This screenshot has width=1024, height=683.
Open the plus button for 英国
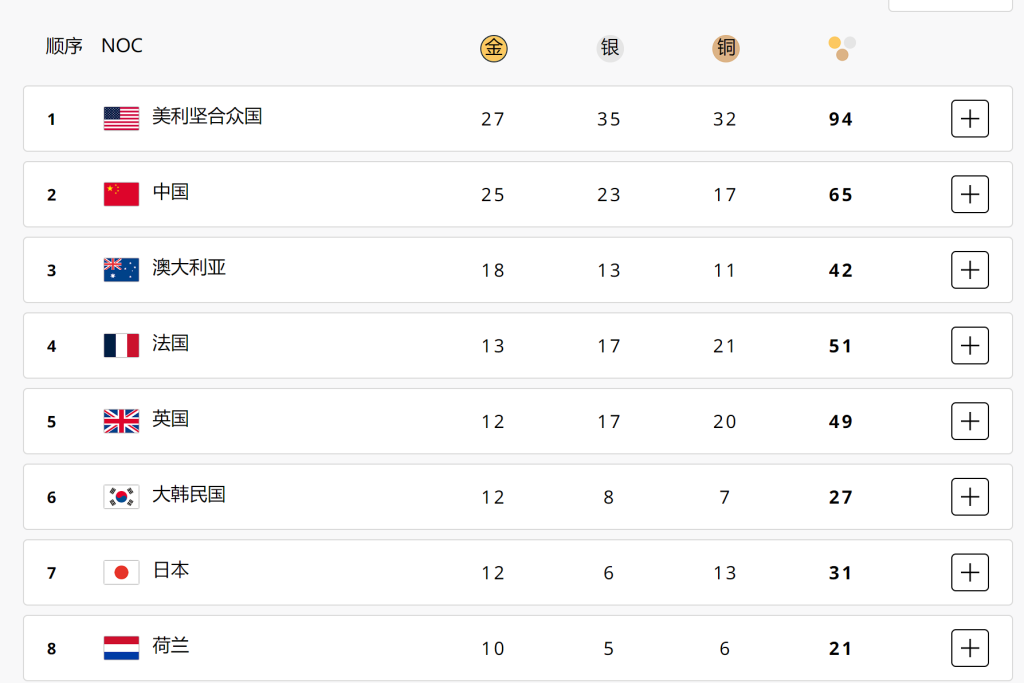coord(969,422)
